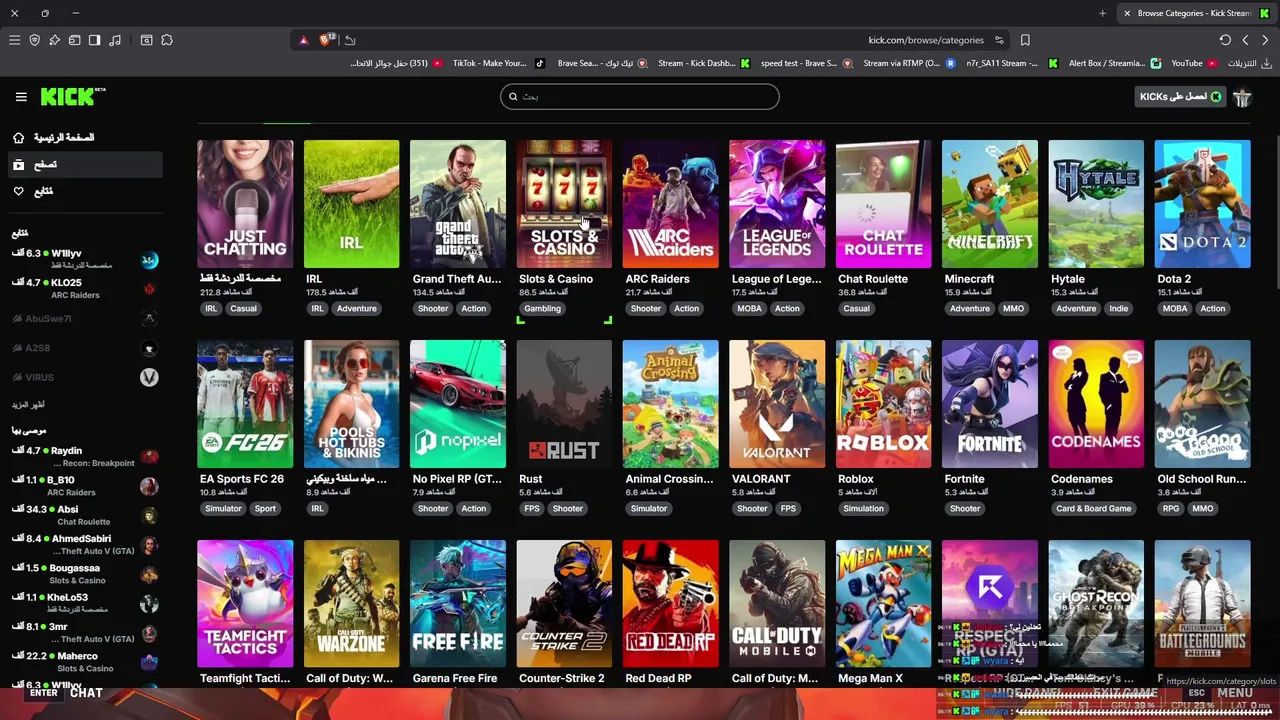
Task: Open the user profile avatar menu
Action: 1242,97
